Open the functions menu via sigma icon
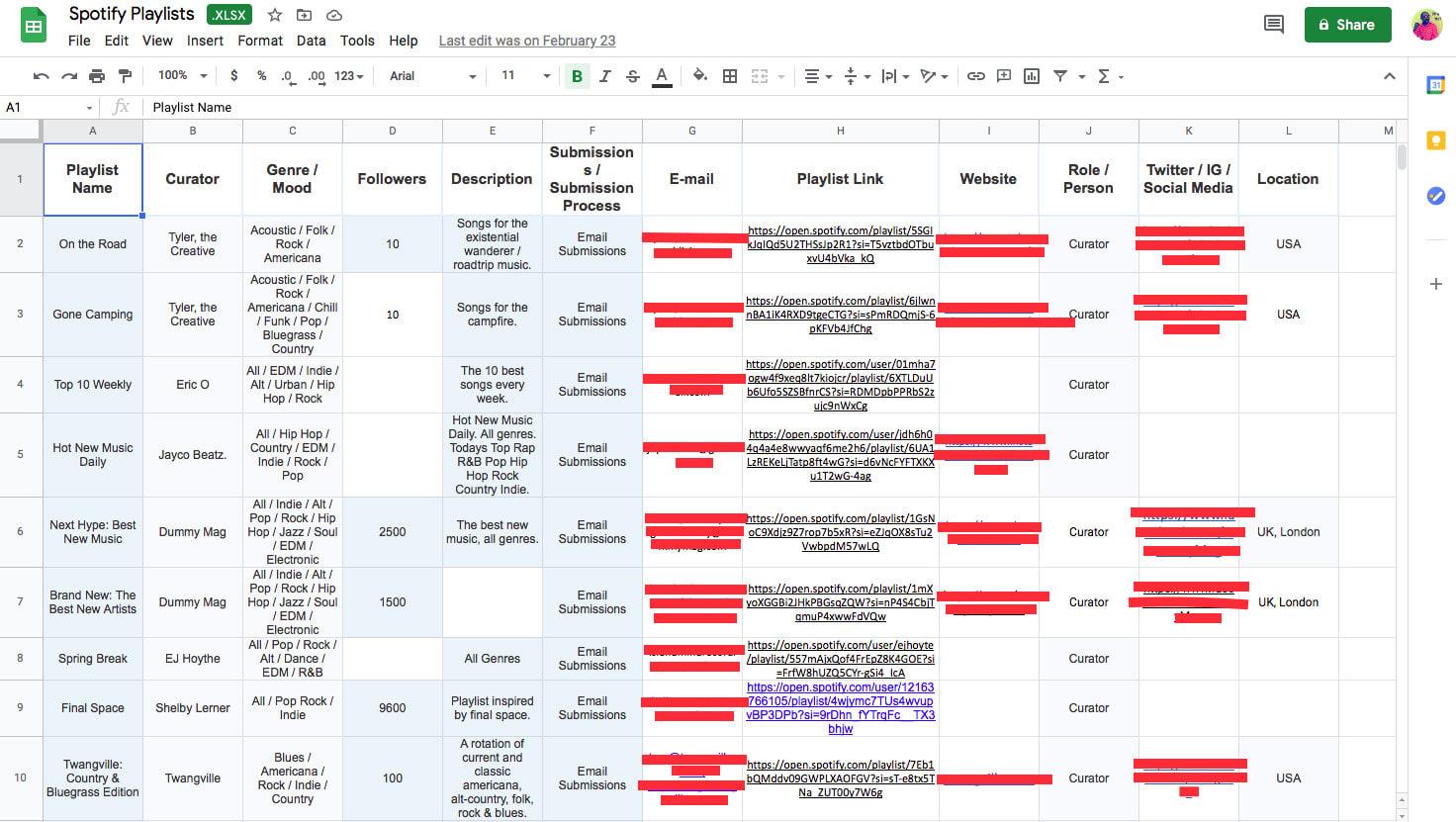Viewport: 1456px width, 822px height. 1102,75
